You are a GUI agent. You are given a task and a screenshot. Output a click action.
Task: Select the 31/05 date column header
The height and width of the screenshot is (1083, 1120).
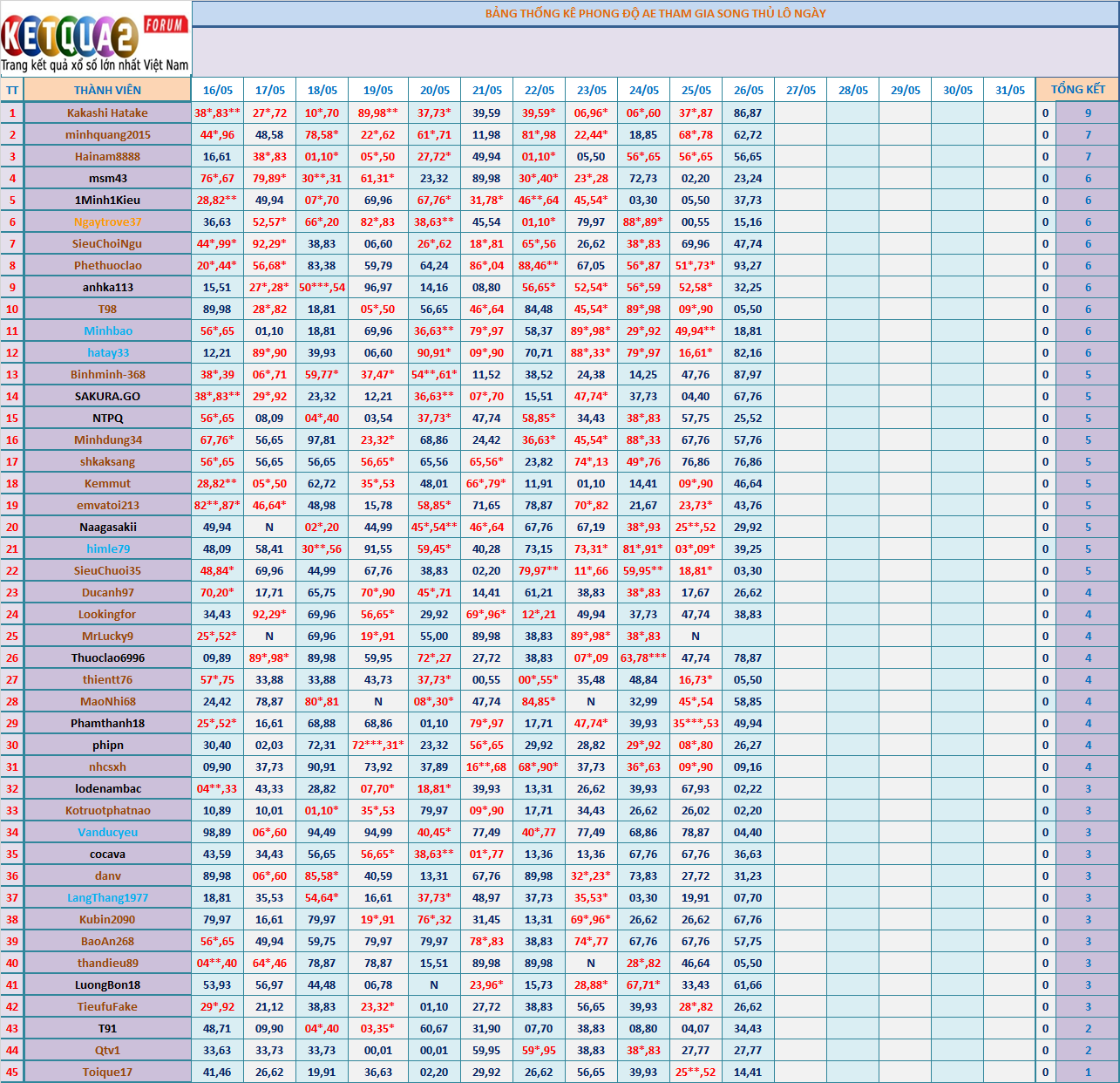point(1009,90)
